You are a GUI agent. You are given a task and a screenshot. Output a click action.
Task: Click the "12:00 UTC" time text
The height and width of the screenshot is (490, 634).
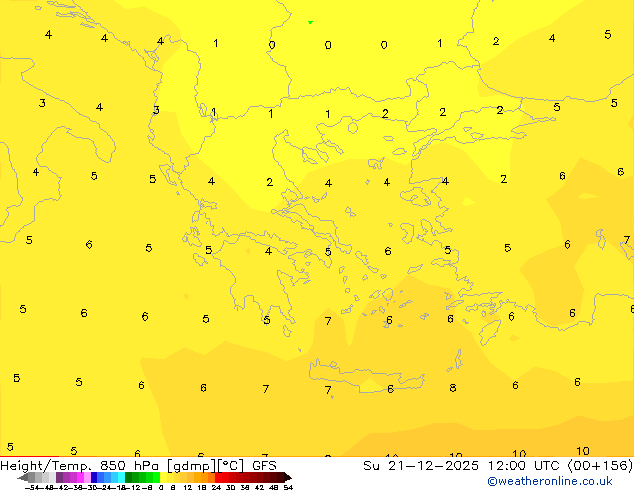pyautogui.click(x=525, y=466)
